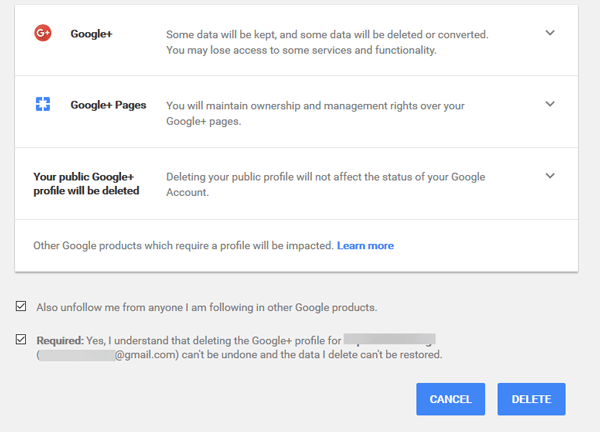Expand the Google+ Pages row chevron
600x432 pixels.
pyautogui.click(x=550, y=104)
